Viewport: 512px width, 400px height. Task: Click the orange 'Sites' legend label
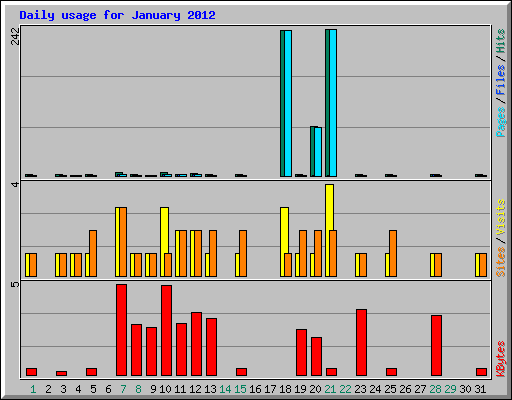pos(501,262)
